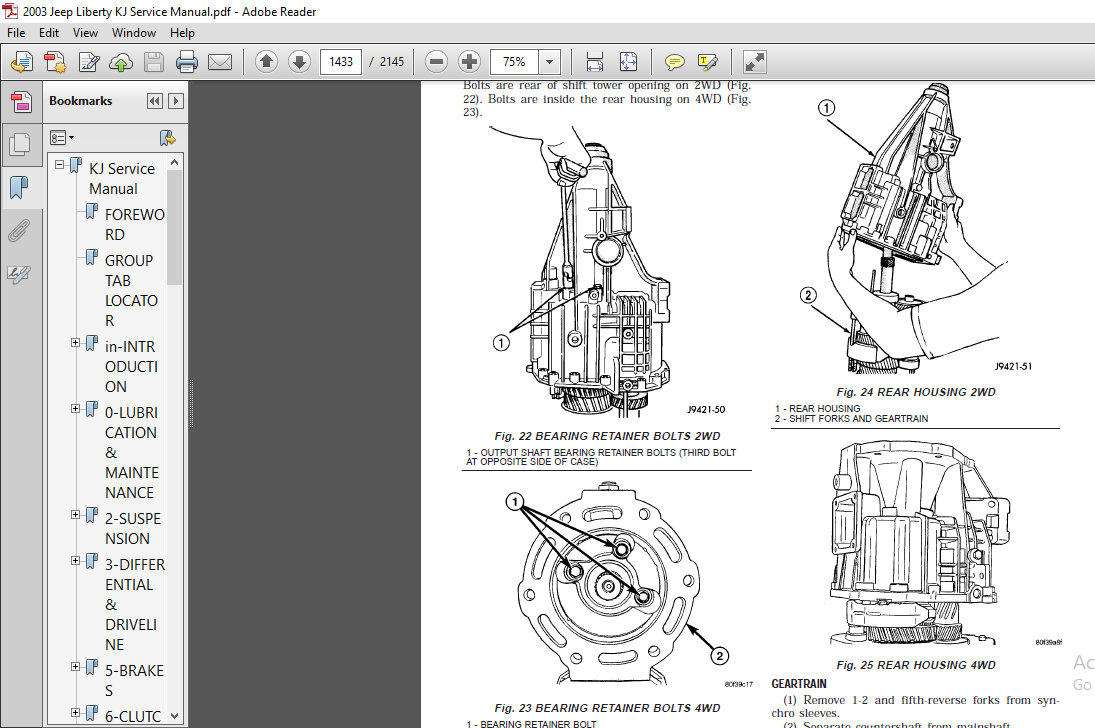Open the bookmark options dropdown menu

[62, 138]
